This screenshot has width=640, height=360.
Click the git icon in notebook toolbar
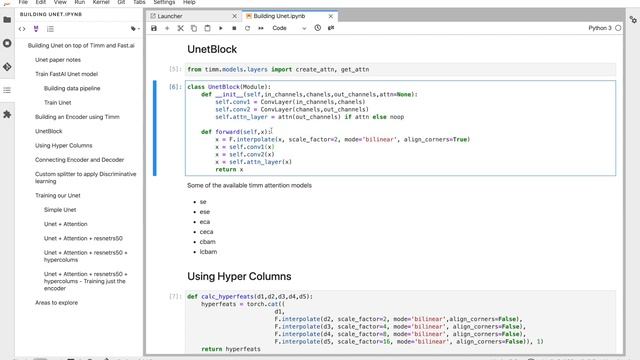click(331, 28)
